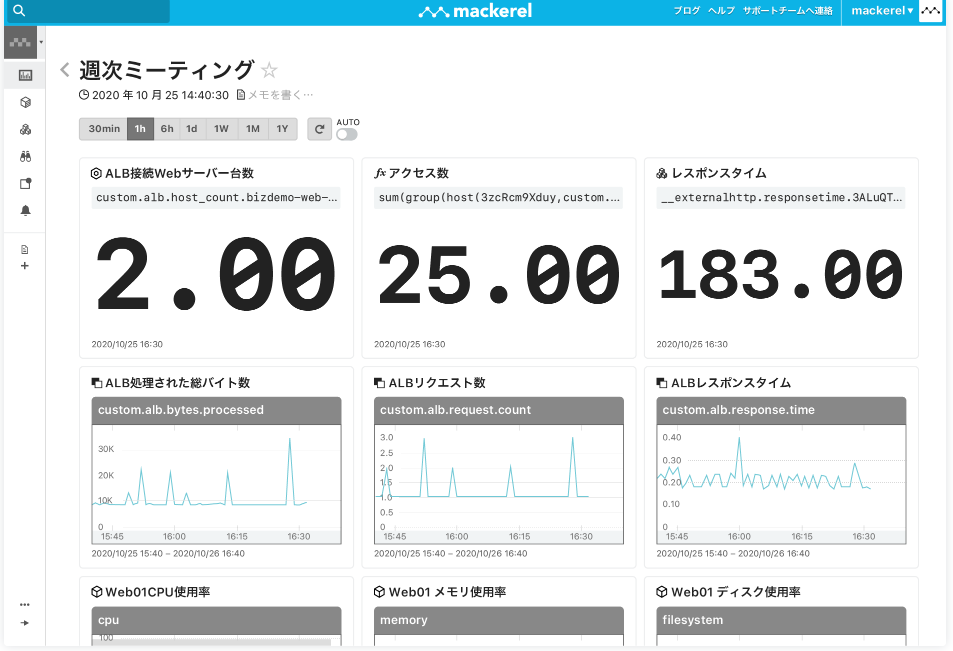Open the organization switcher dropdown
The image size is (953, 651).
25,43
